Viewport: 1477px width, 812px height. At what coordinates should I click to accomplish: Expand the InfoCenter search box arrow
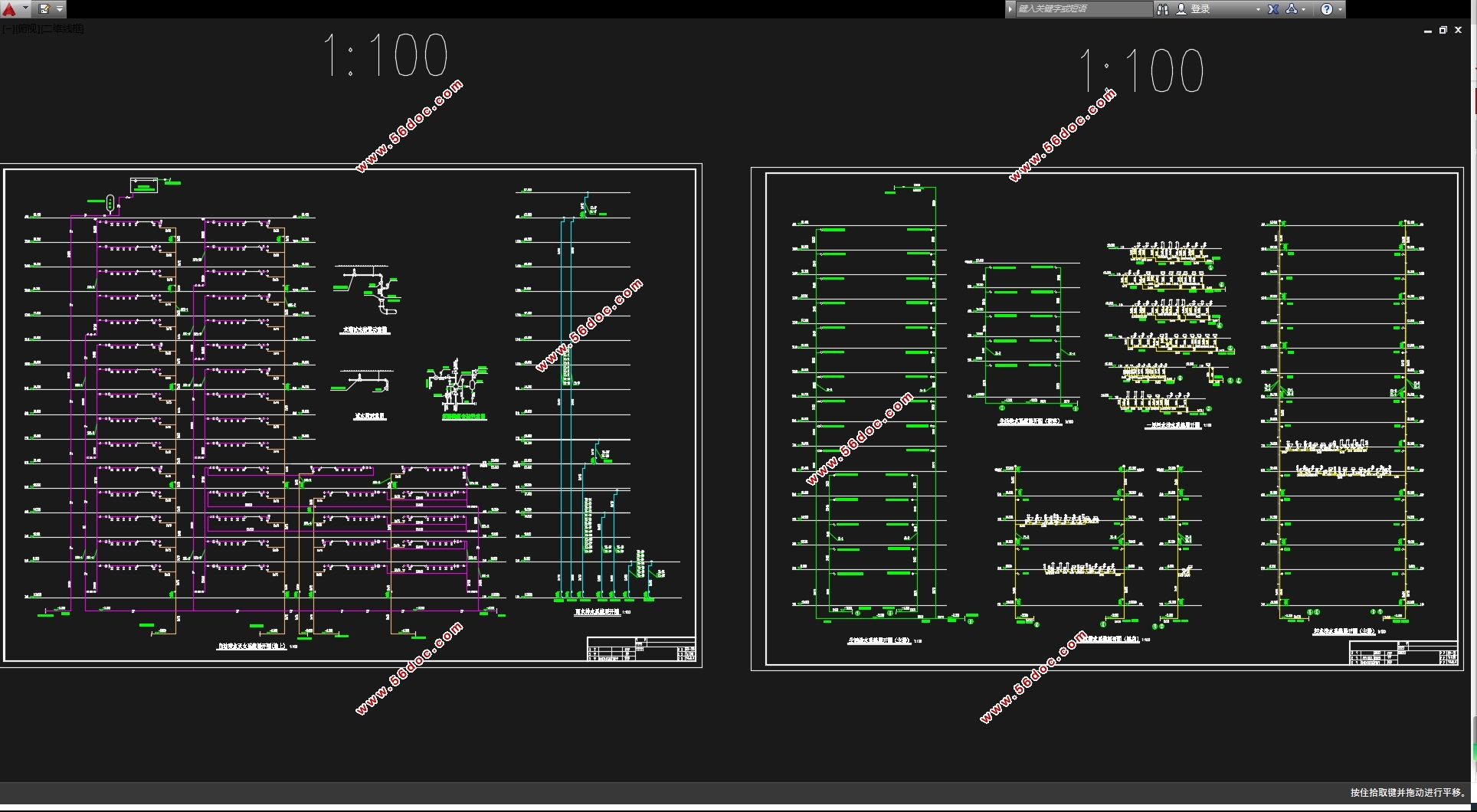[x=1010, y=9]
